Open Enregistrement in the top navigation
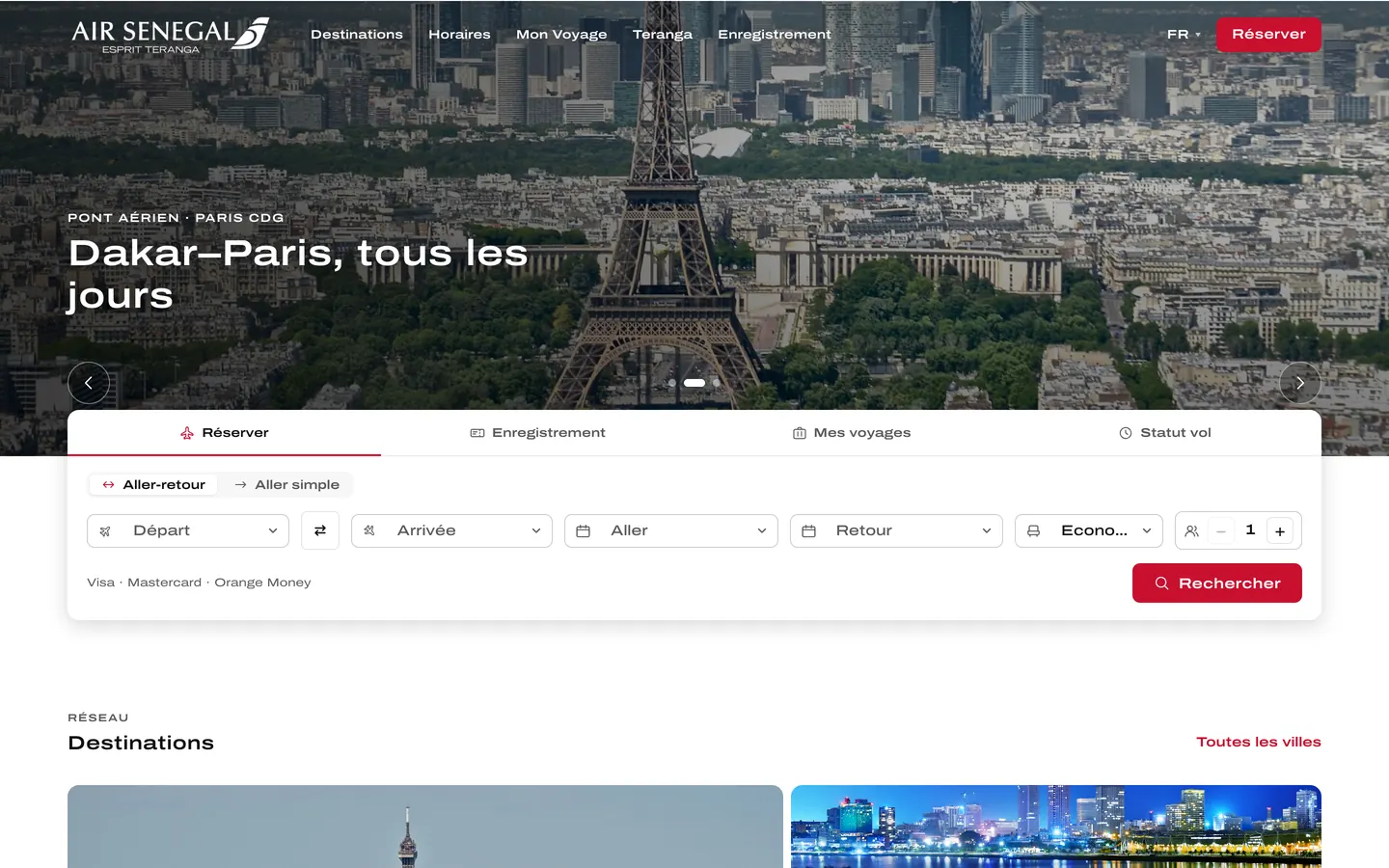The image size is (1389, 868). [775, 35]
